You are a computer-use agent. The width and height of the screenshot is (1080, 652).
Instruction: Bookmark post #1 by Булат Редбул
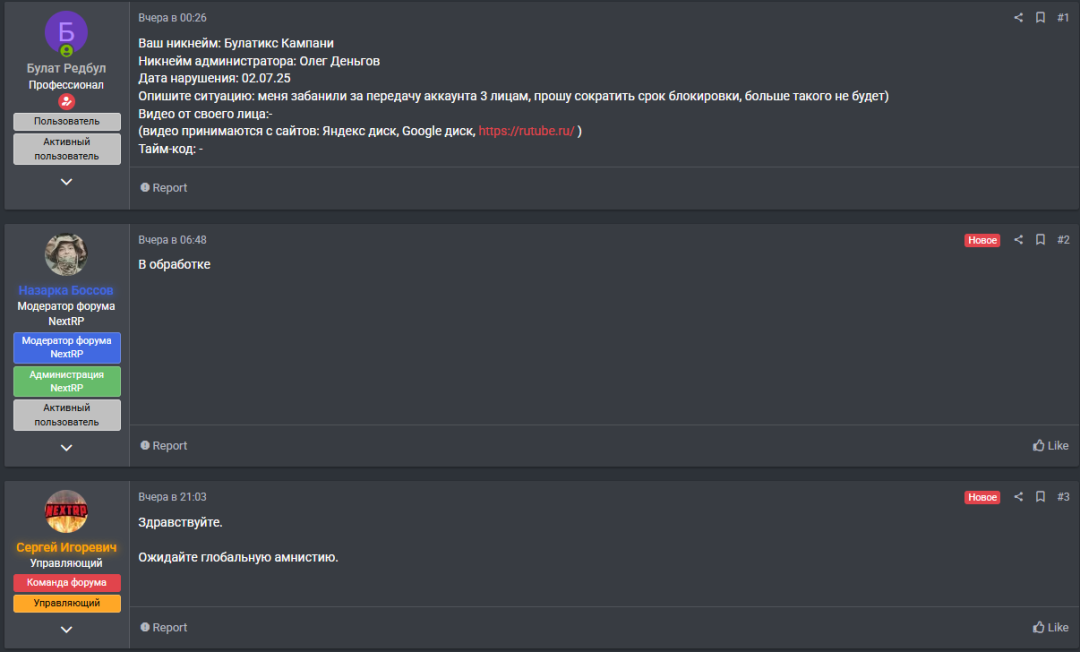[x=1040, y=18]
